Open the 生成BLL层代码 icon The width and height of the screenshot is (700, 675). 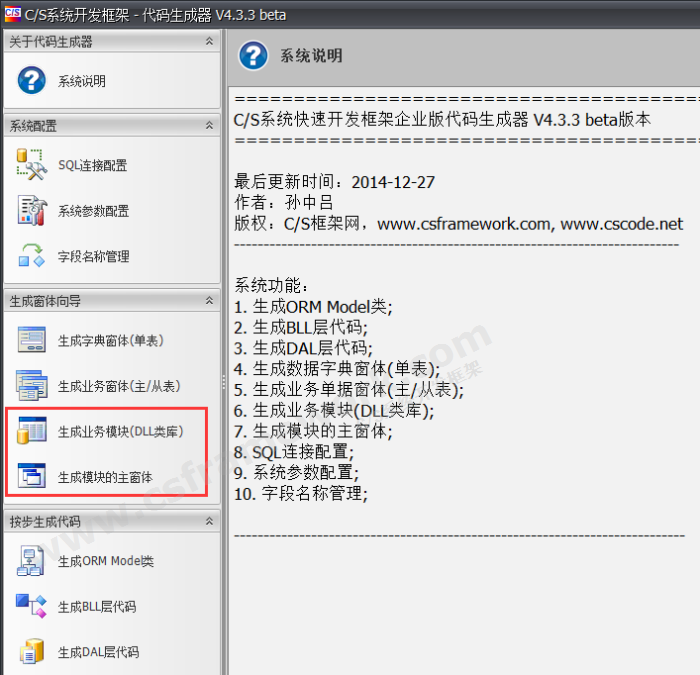(x=32, y=607)
